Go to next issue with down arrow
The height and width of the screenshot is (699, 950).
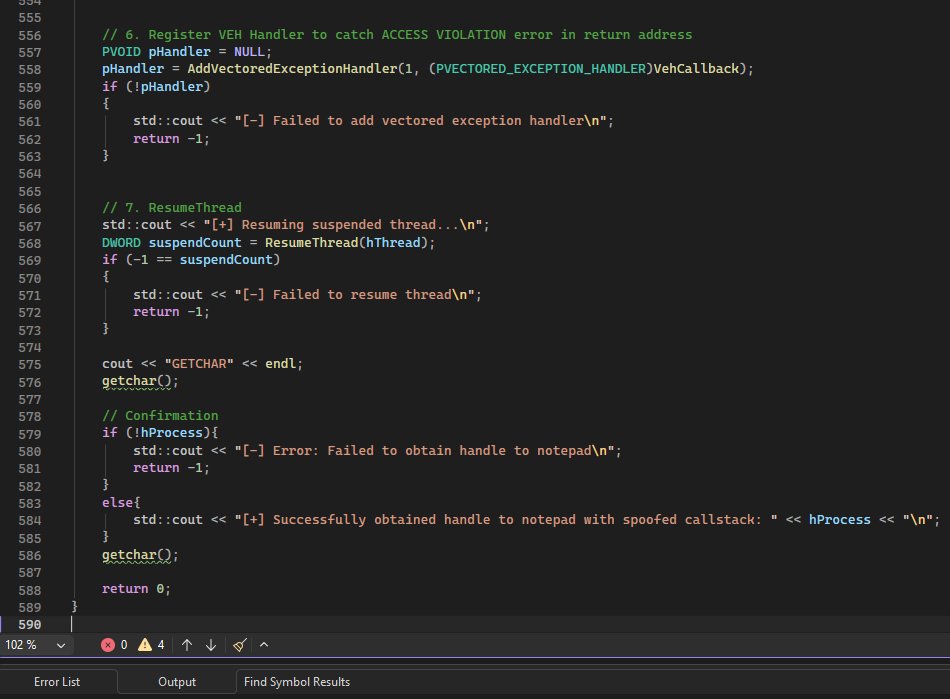(211, 645)
